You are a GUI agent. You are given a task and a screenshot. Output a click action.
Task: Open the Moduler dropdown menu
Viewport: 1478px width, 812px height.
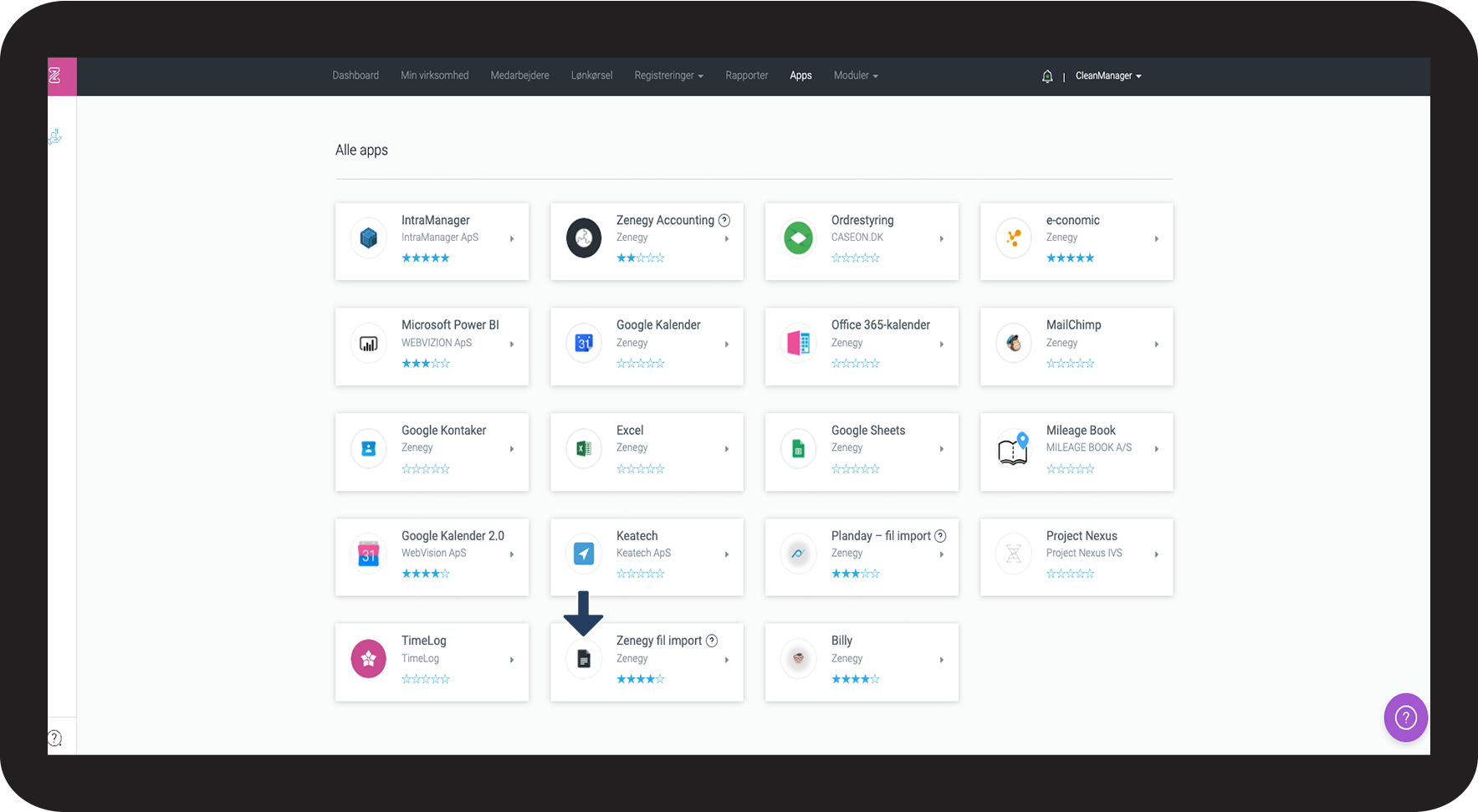[x=856, y=76]
